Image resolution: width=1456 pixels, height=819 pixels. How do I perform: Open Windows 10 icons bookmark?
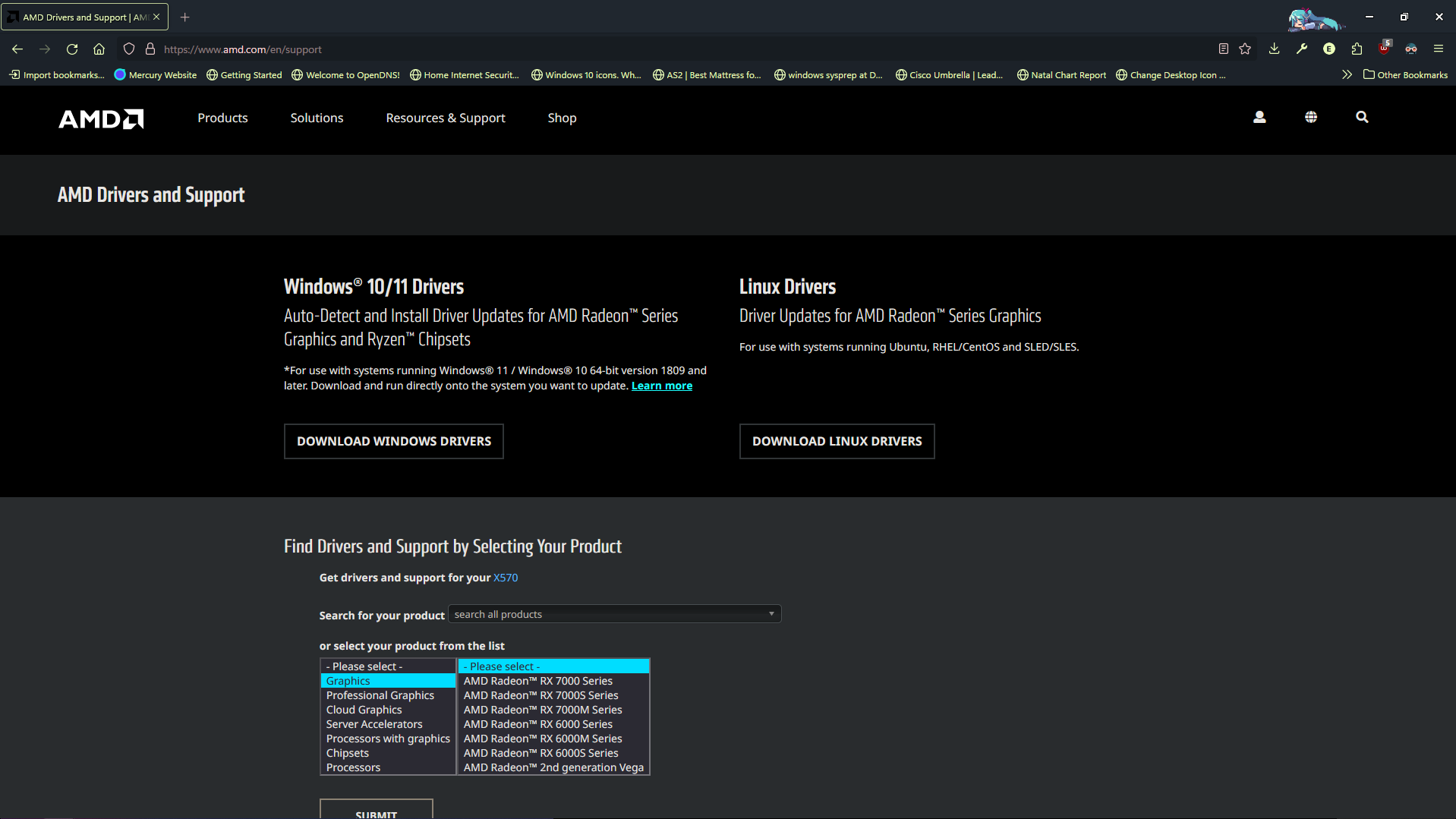[586, 74]
